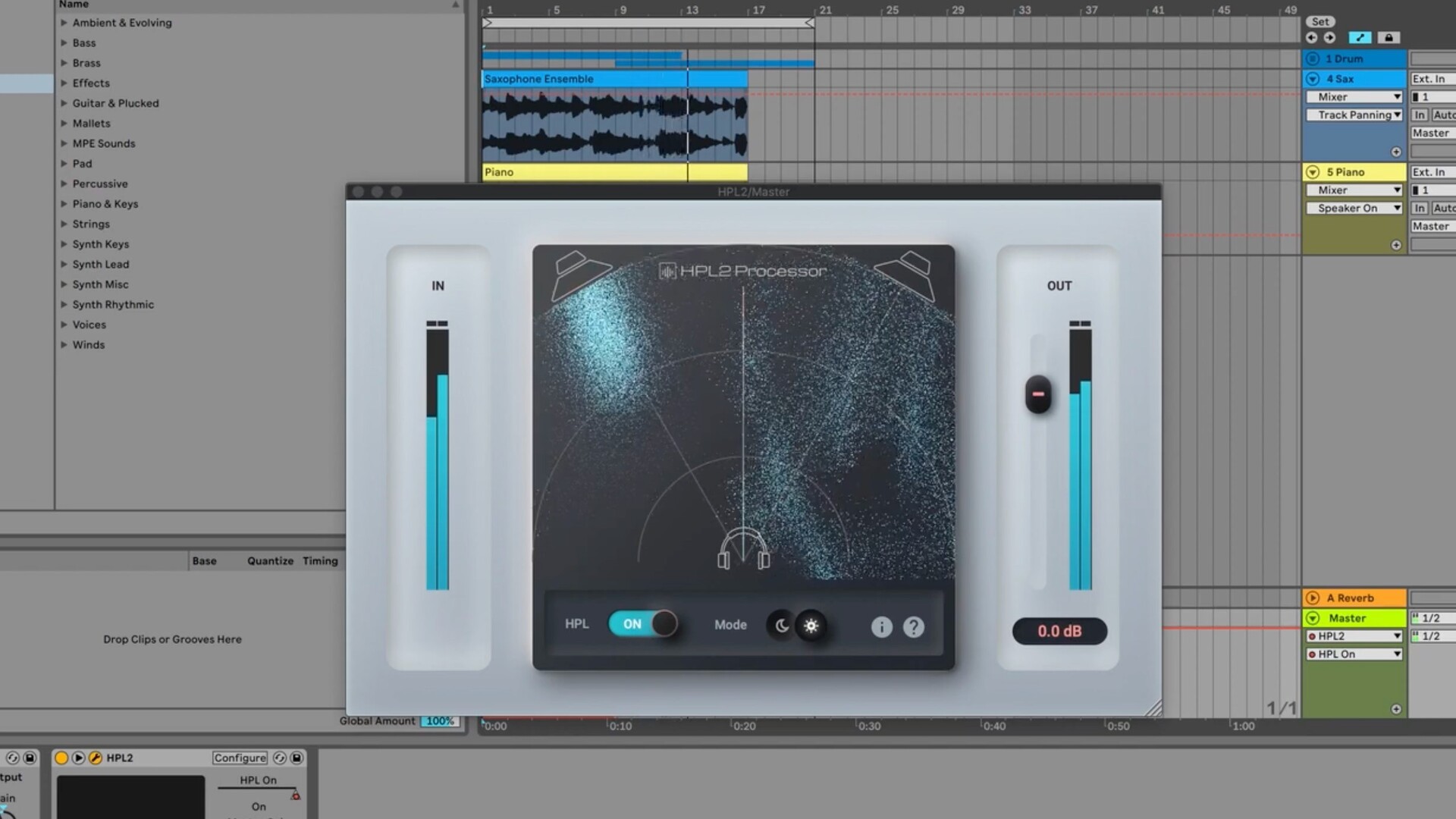Click the Name column header in browser
1456x819 pixels.
(74, 5)
